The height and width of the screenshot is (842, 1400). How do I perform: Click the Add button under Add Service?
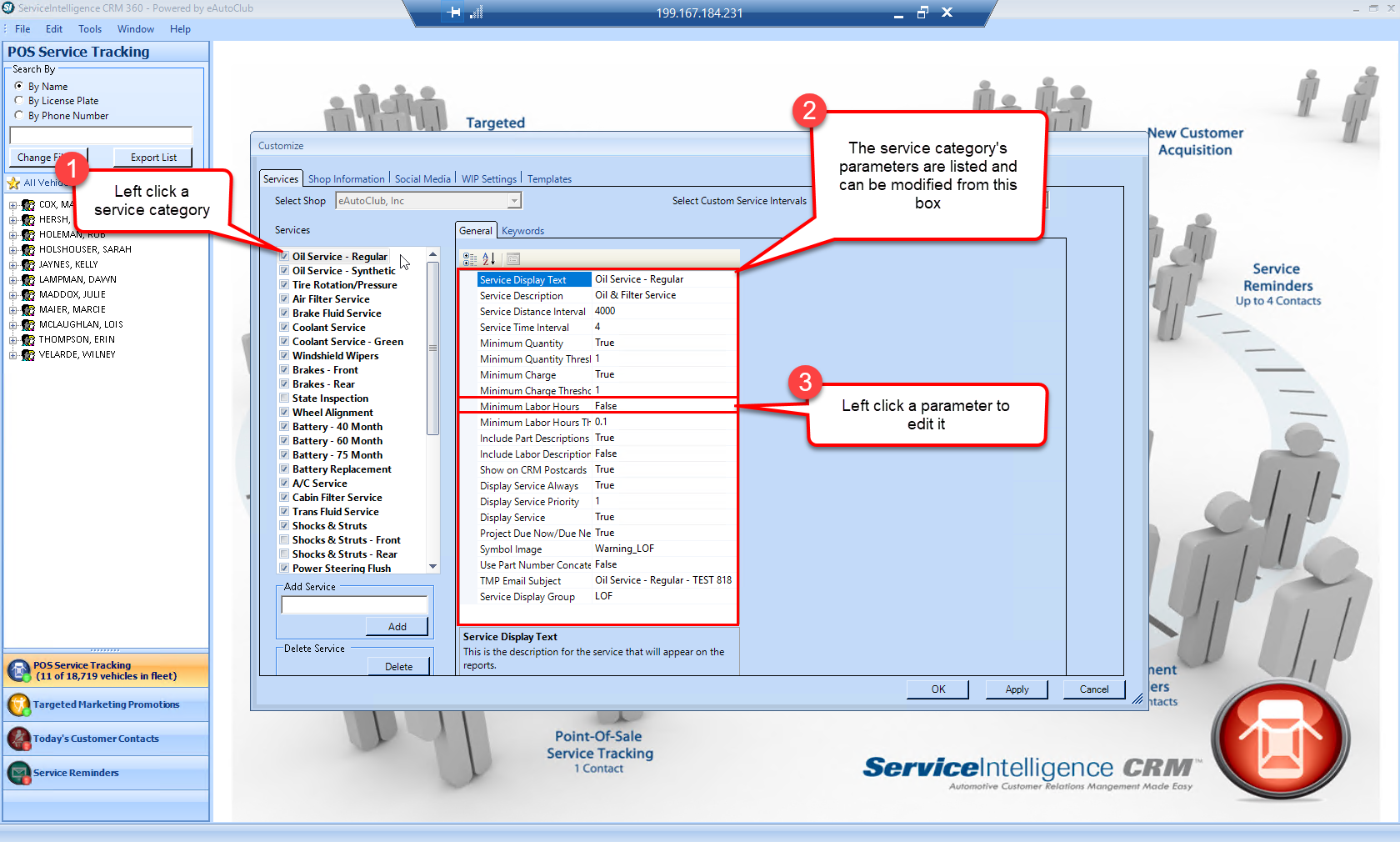[x=397, y=627]
